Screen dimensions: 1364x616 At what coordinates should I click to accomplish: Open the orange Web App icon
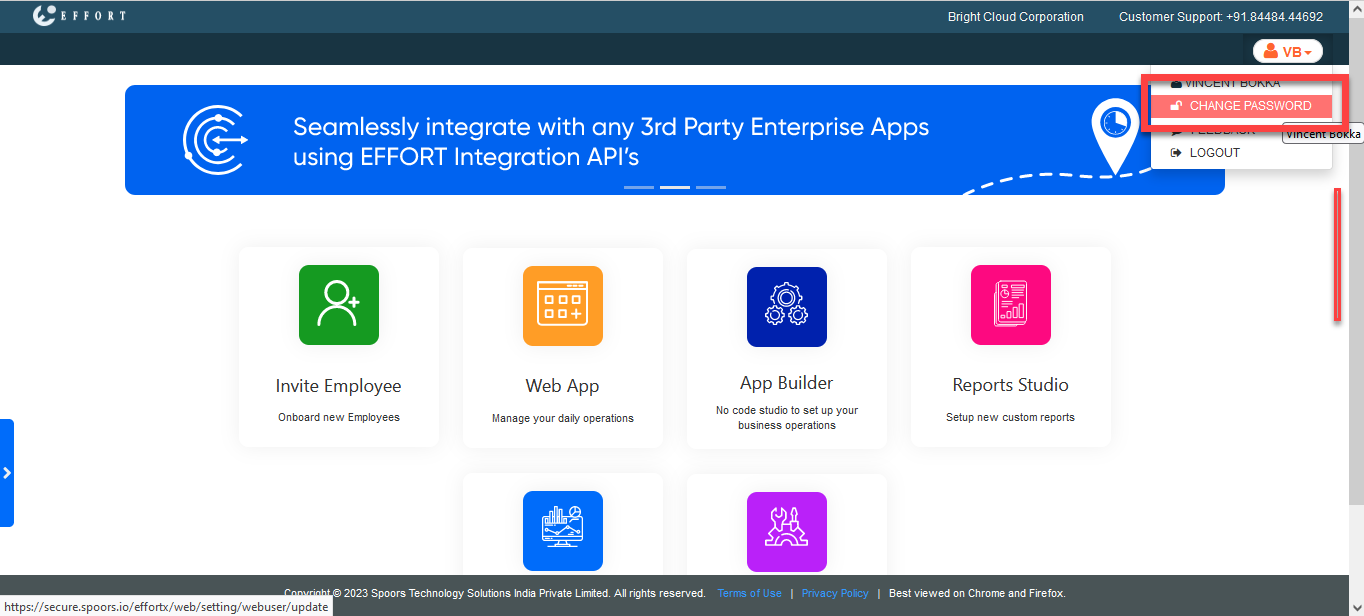point(562,305)
